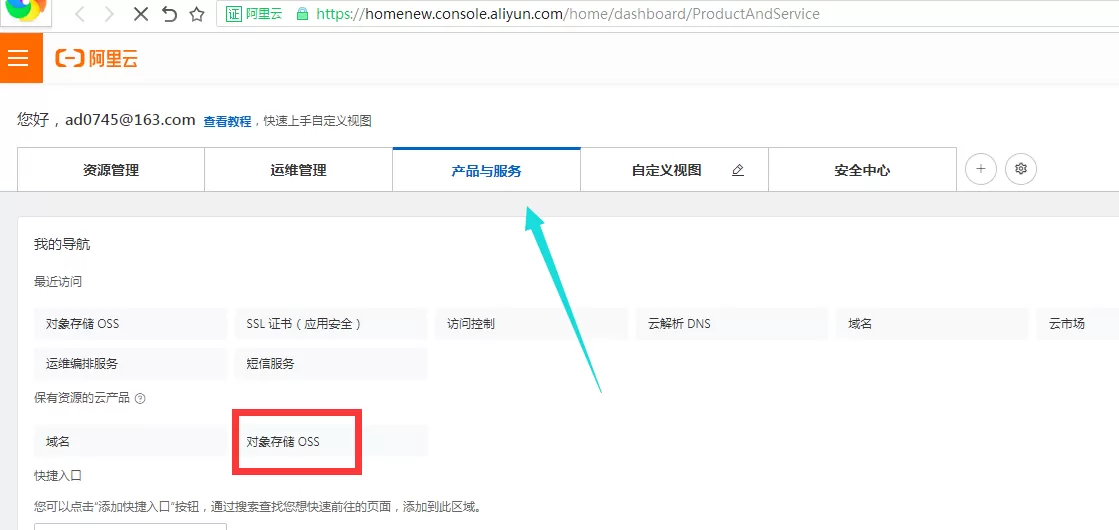
Task: Bookmark page with star icon
Action: [x=197, y=14]
